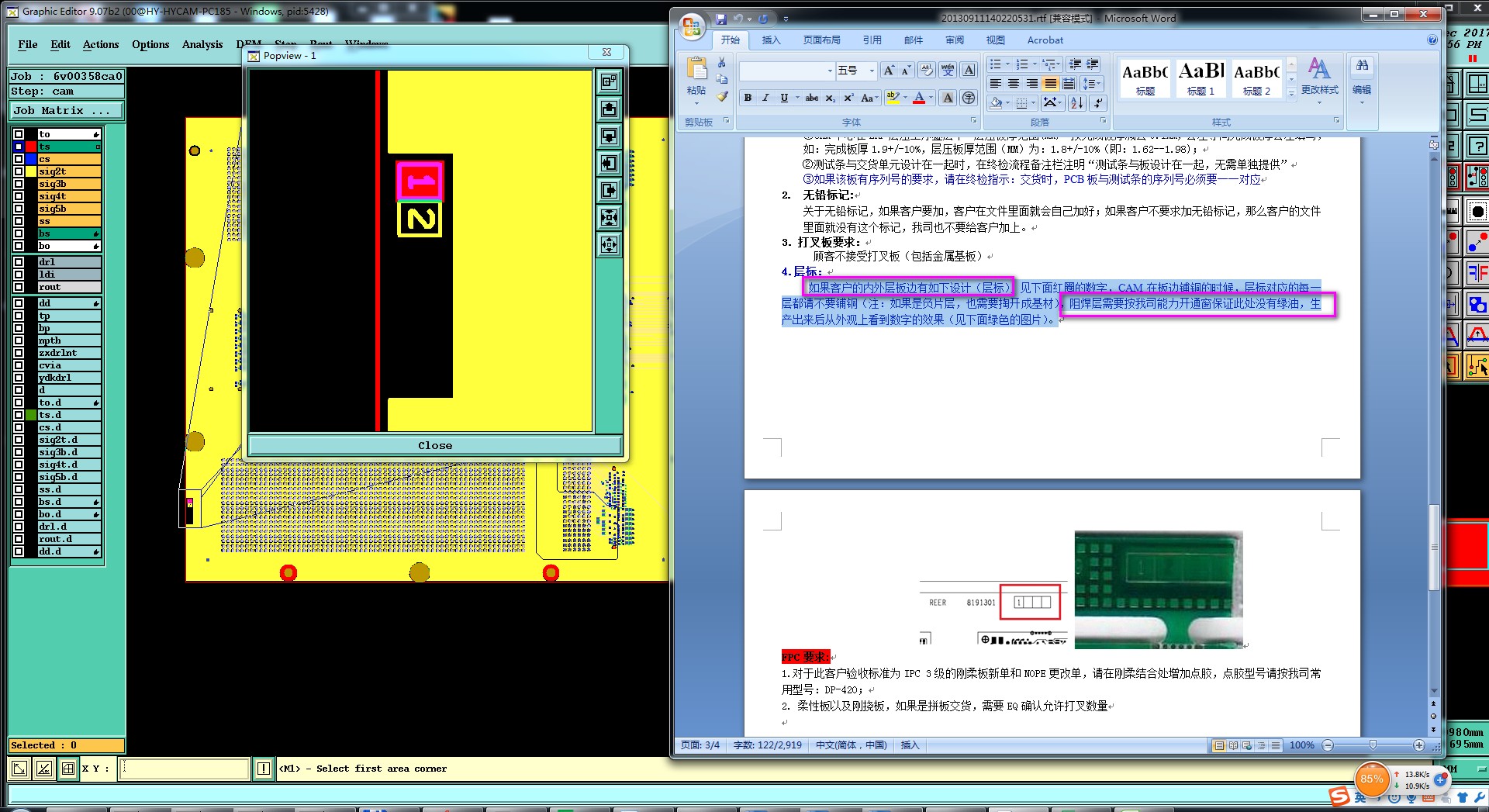
Task: Click the red color swatch of layer ts
Action: point(31,147)
